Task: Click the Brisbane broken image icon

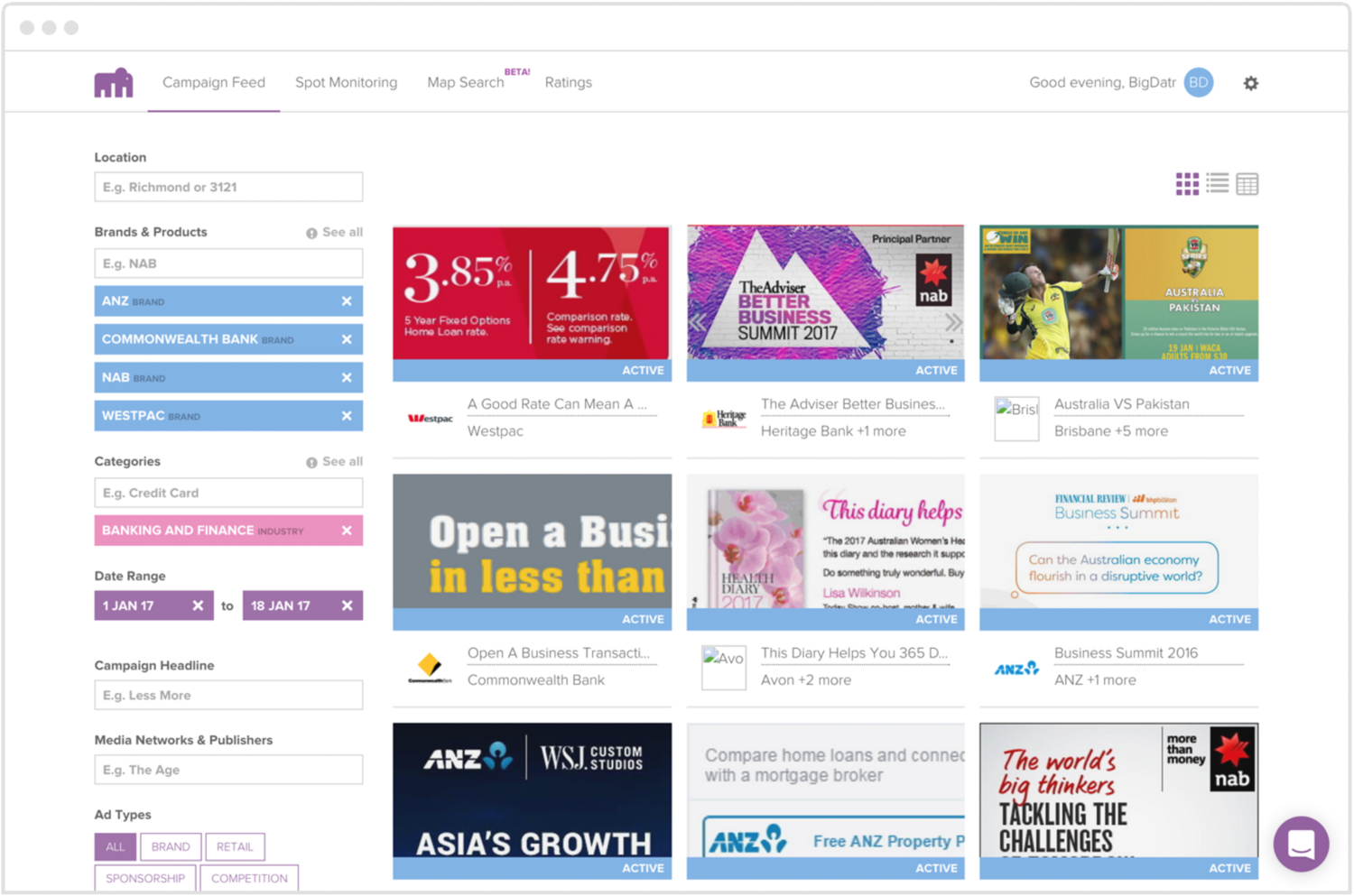Action: [1016, 419]
